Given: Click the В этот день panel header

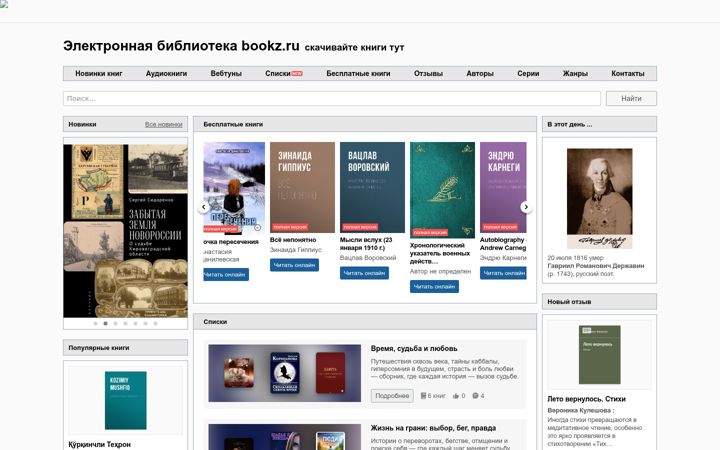Looking at the screenshot, I should click(599, 124).
